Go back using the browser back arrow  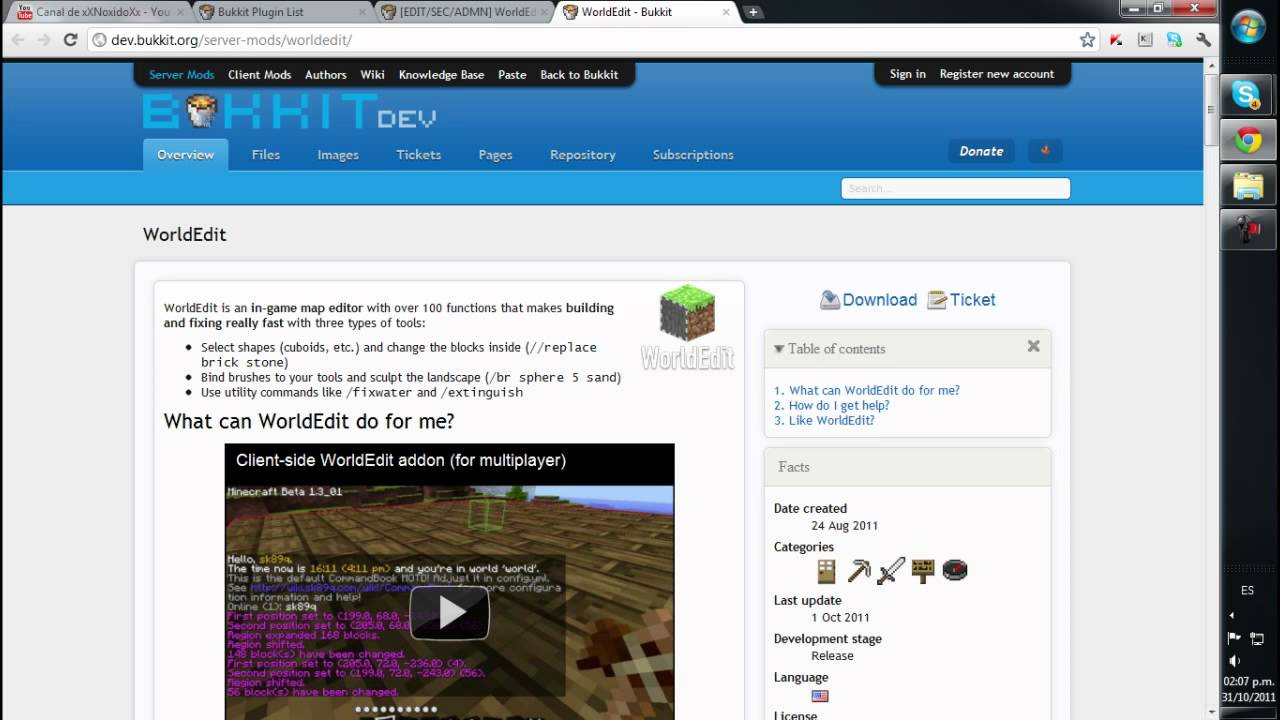coord(17,40)
